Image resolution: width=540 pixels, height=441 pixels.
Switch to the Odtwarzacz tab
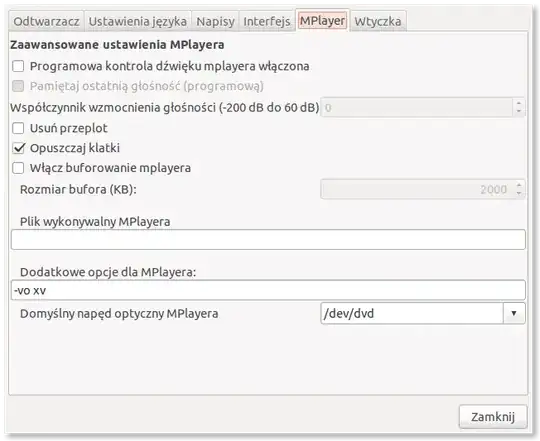point(46,21)
